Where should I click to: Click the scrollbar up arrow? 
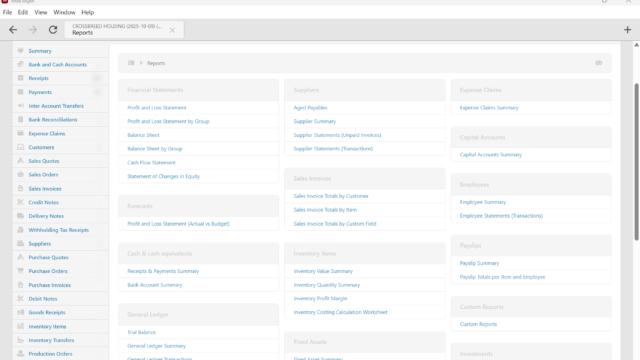[x=636, y=45]
